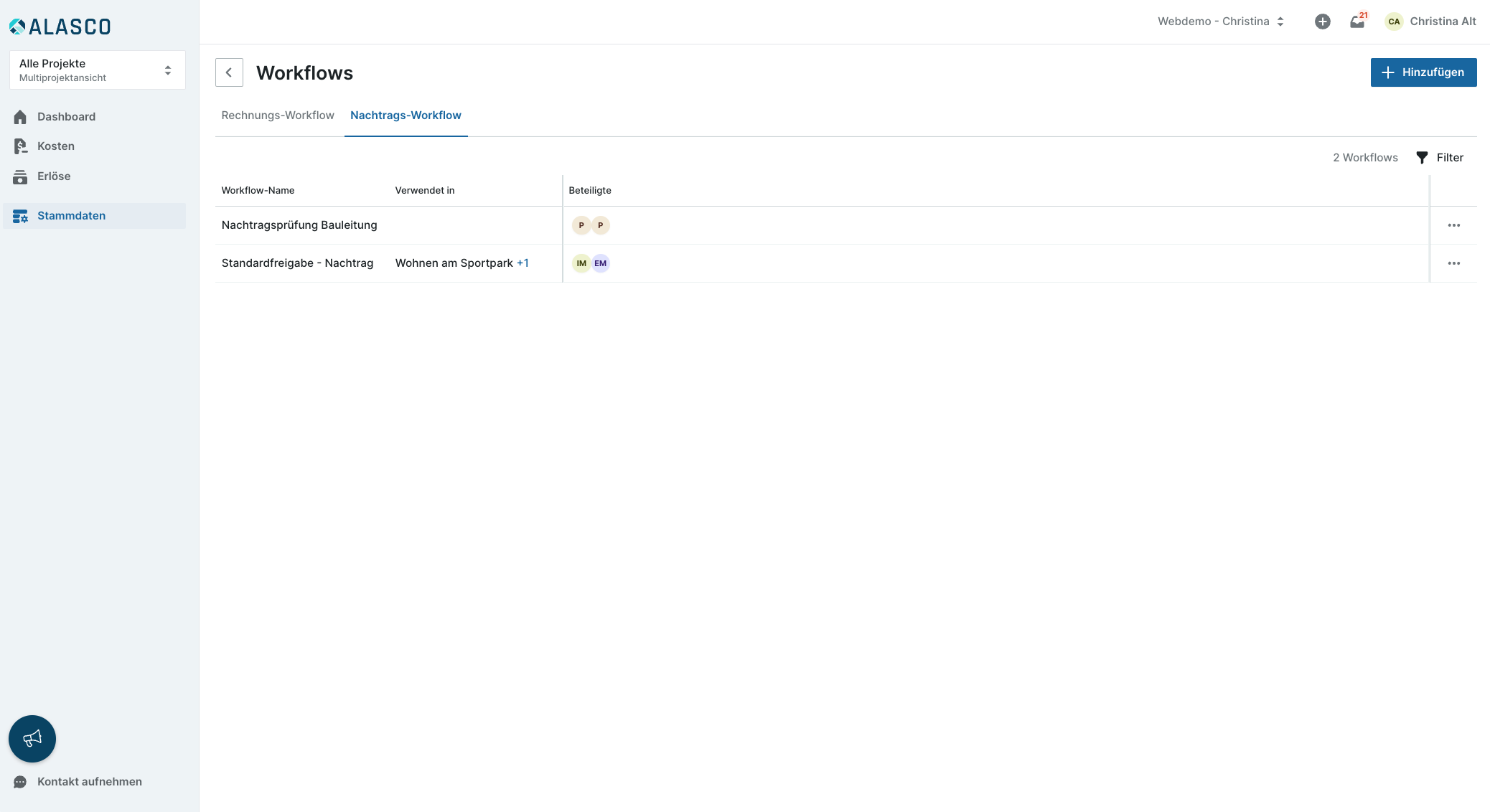The width and height of the screenshot is (1490, 812).
Task: Click the Hinzufügen button
Action: pyautogui.click(x=1423, y=72)
